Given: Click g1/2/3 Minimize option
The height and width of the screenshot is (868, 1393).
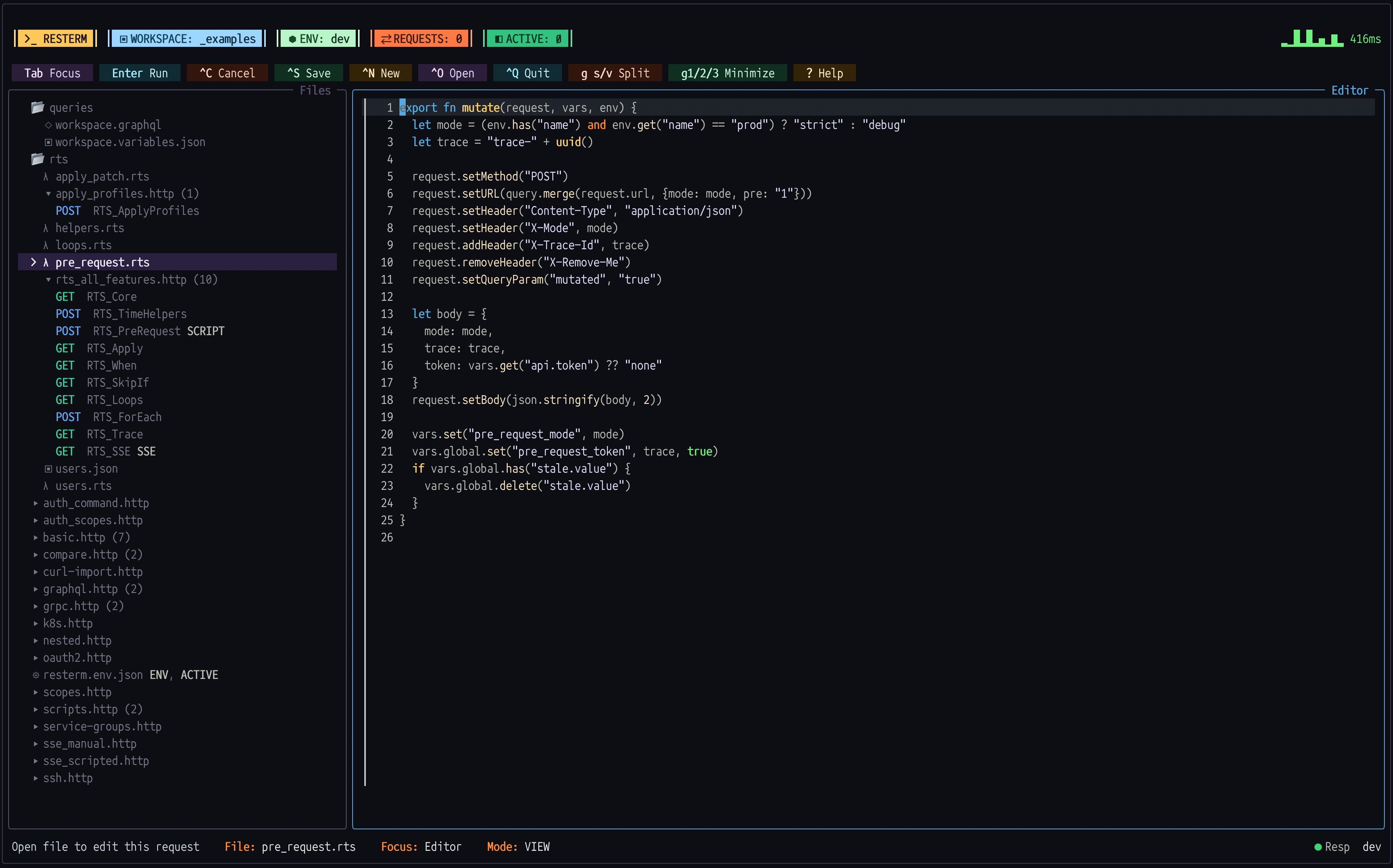Looking at the screenshot, I should click(x=727, y=73).
